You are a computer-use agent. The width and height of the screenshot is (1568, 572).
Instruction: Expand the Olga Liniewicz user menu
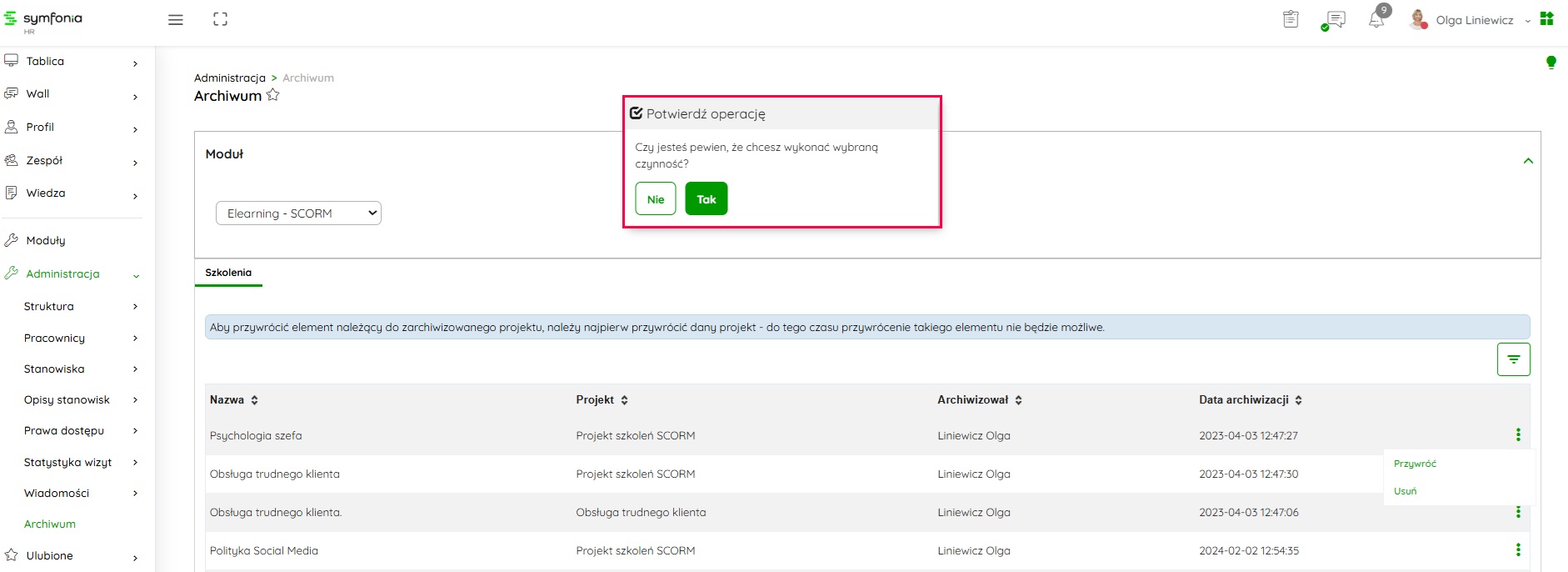click(1475, 20)
